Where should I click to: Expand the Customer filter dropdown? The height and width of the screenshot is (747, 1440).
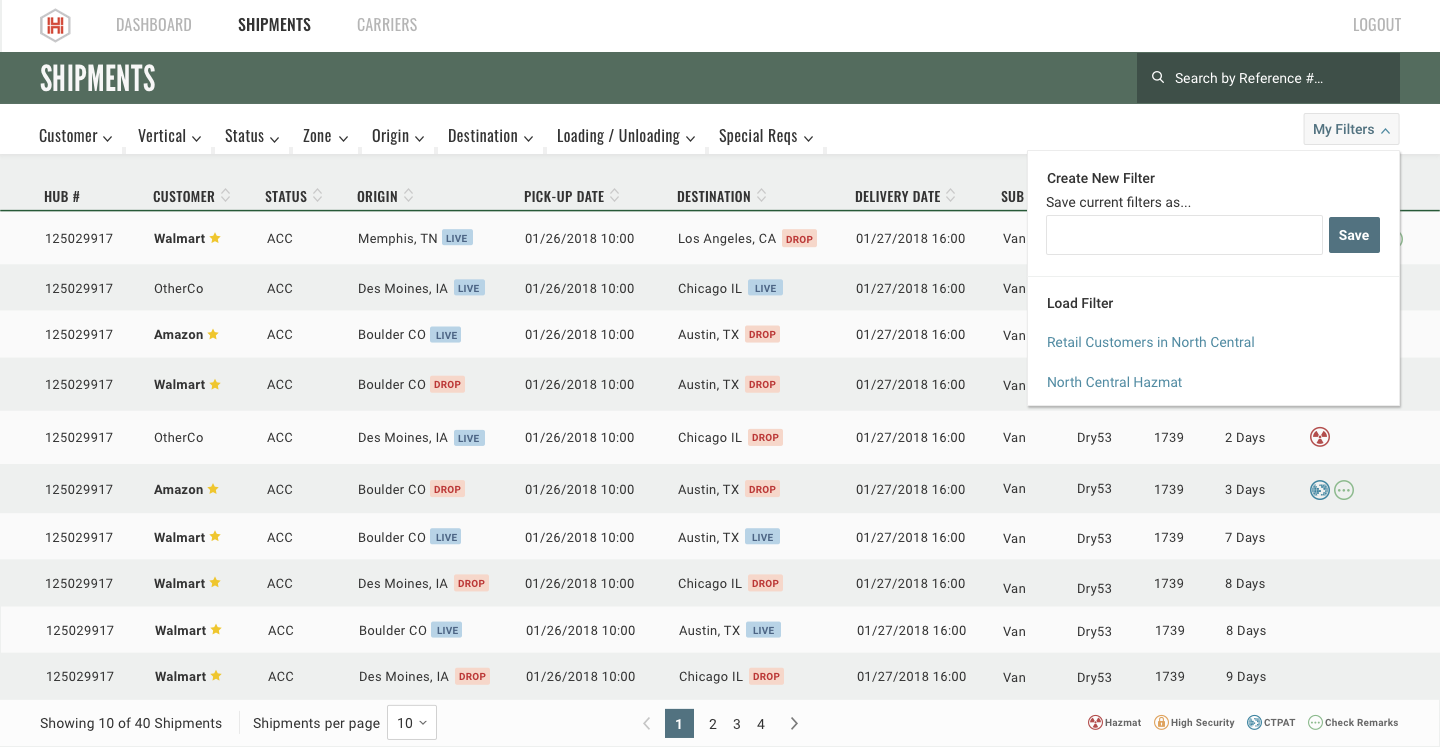pos(75,136)
